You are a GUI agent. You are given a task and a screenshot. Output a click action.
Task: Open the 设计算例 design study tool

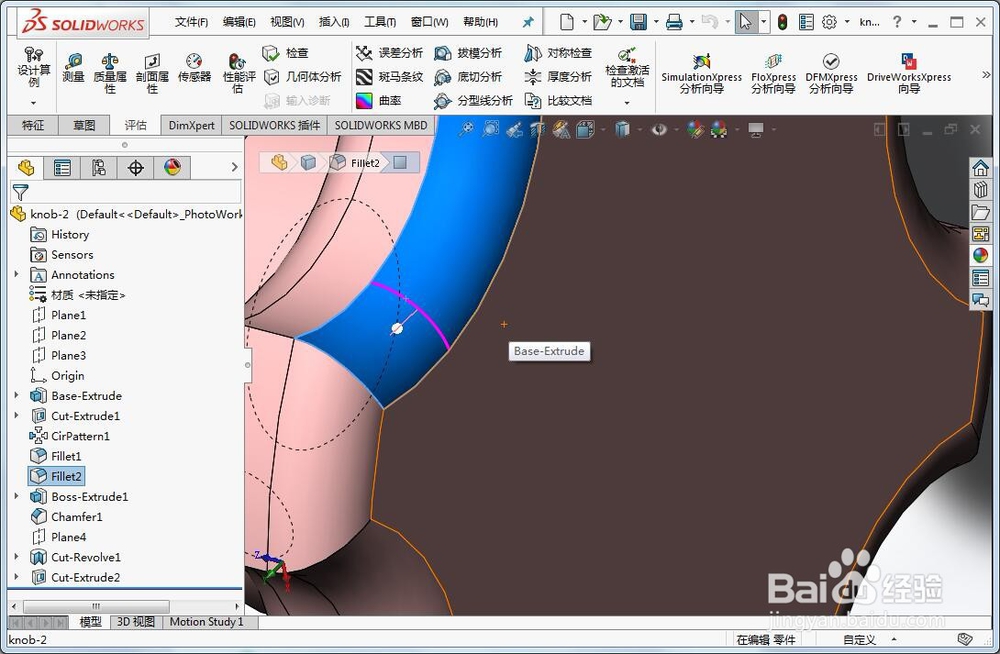click(33, 67)
